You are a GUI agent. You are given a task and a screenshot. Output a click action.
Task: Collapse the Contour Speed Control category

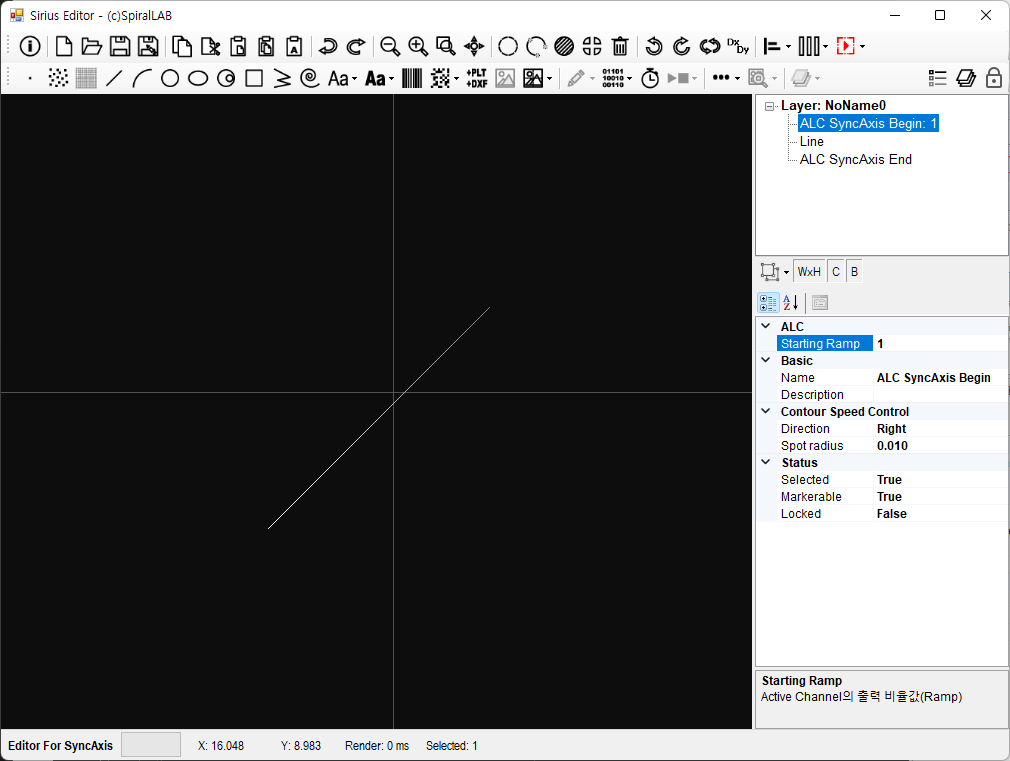point(766,411)
